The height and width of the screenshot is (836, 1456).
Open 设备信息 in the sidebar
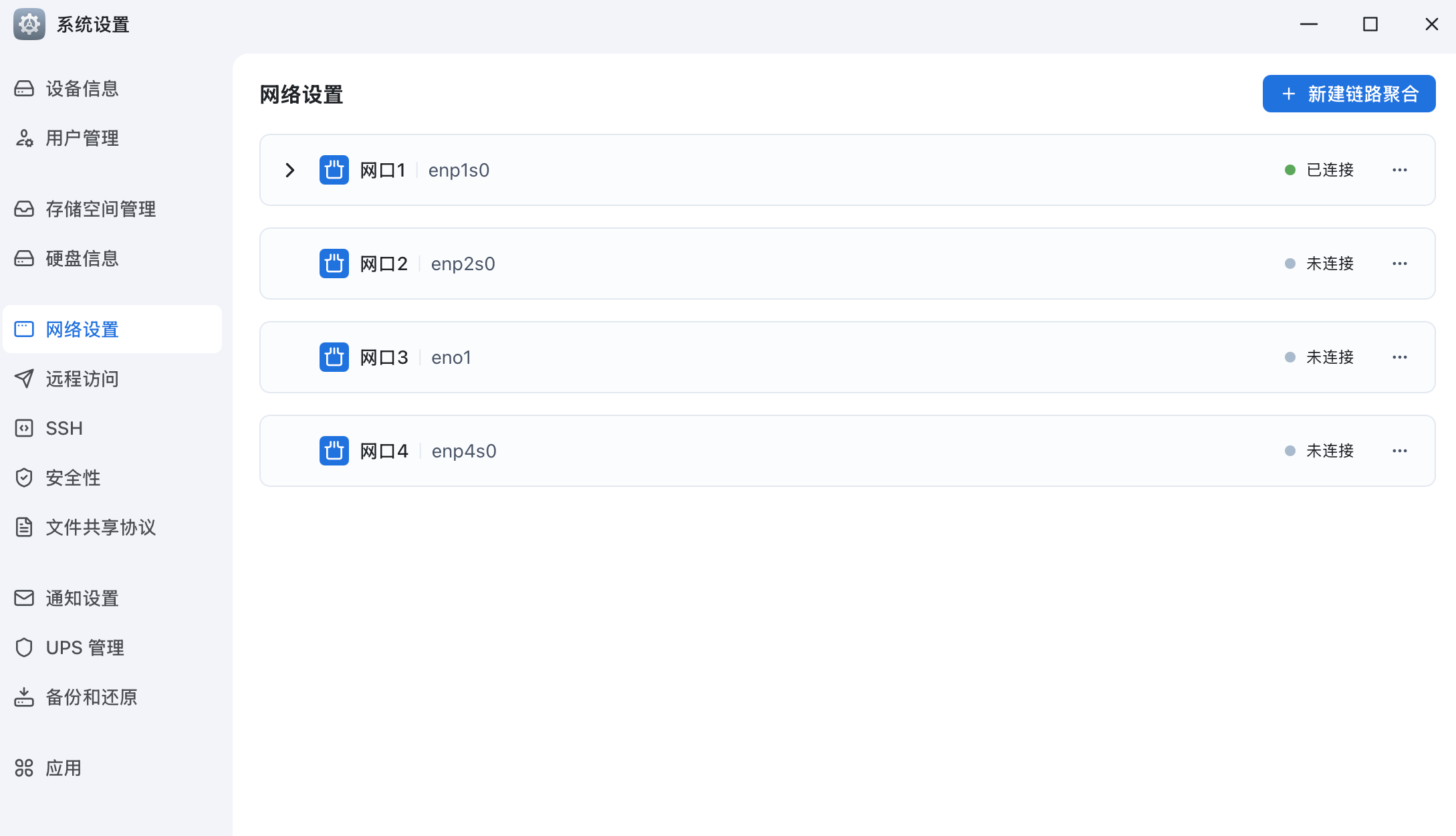[82, 89]
